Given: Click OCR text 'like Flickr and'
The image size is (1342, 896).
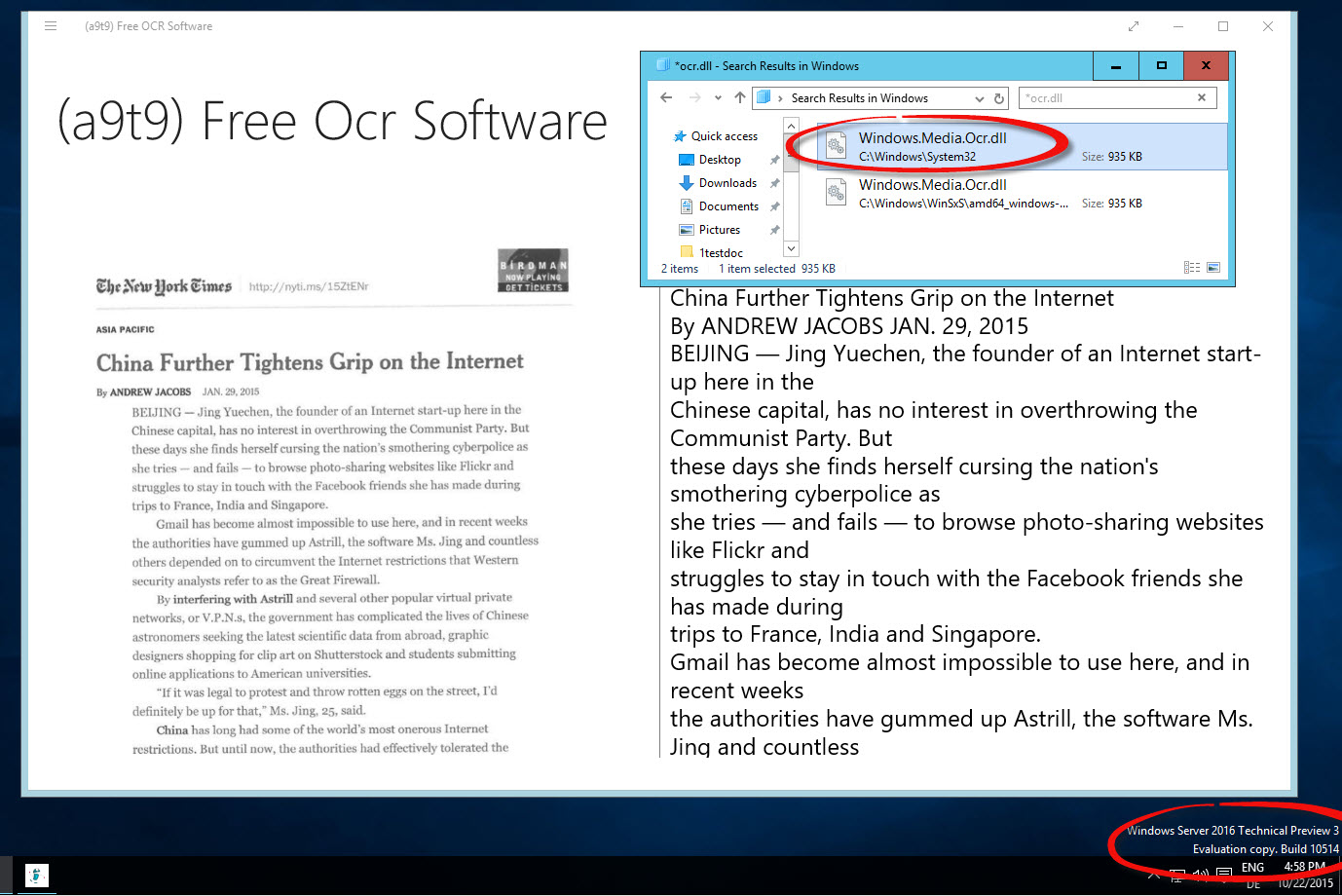Looking at the screenshot, I should 739,550.
